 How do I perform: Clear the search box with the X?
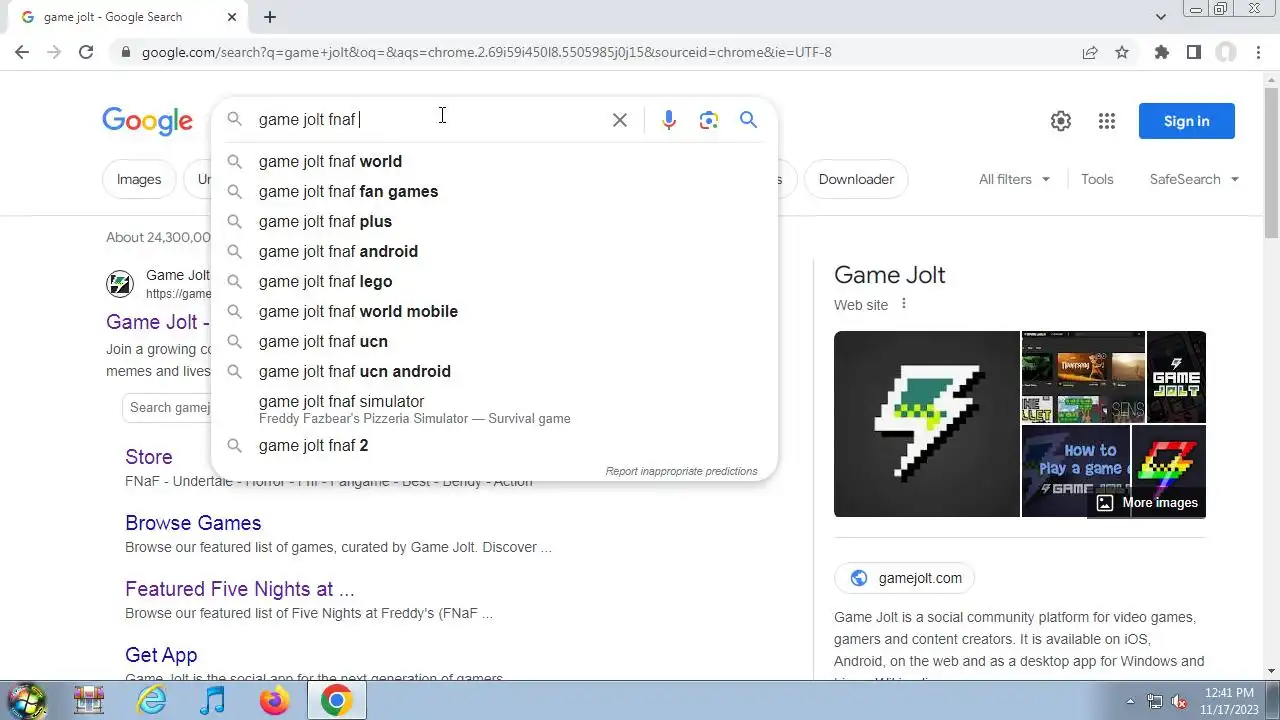point(620,120)
